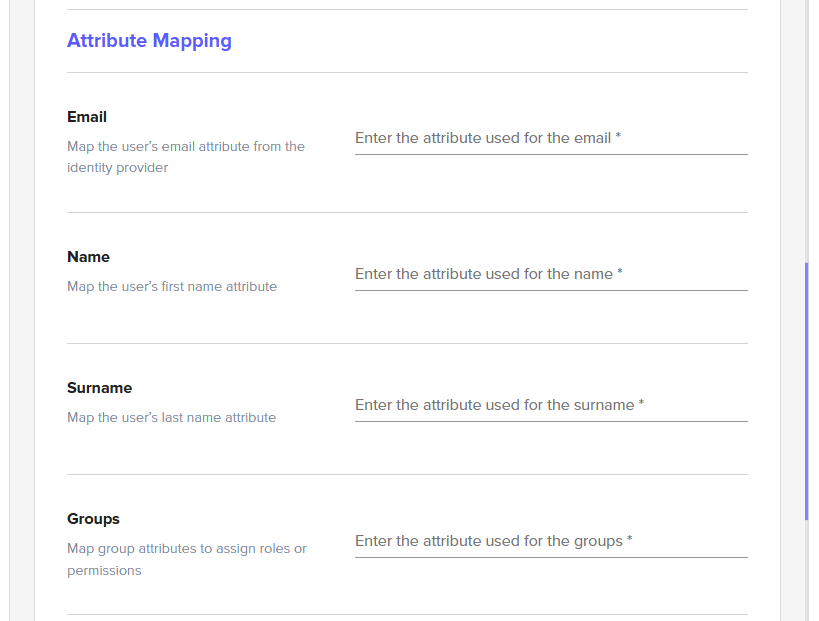
Task: Click the required asterisk in the surname placeholder
Action: tap(641, 405)
